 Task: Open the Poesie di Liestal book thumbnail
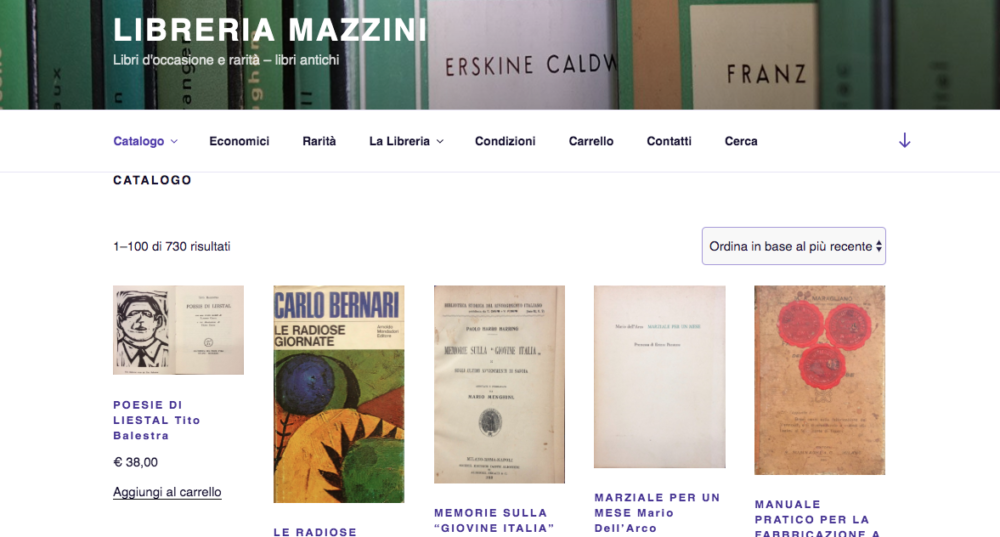click(x=179, y=330)
